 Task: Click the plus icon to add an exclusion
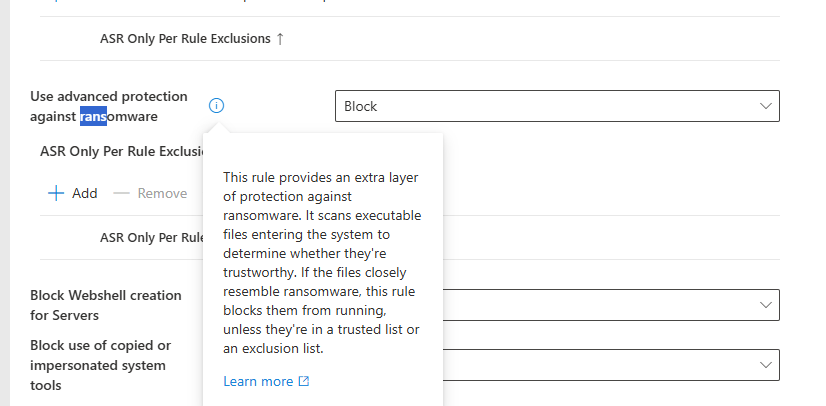(56, 193)
